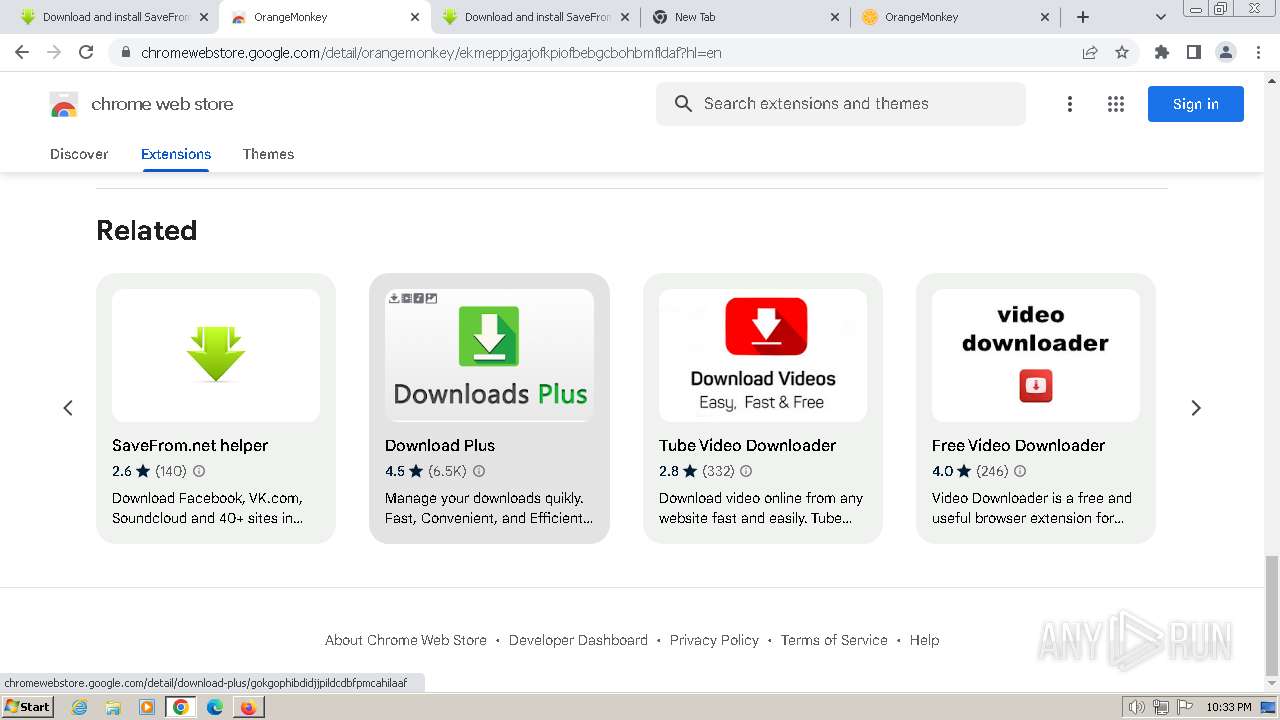
Task: Show previous related extensions
Action: coord(68,408)
